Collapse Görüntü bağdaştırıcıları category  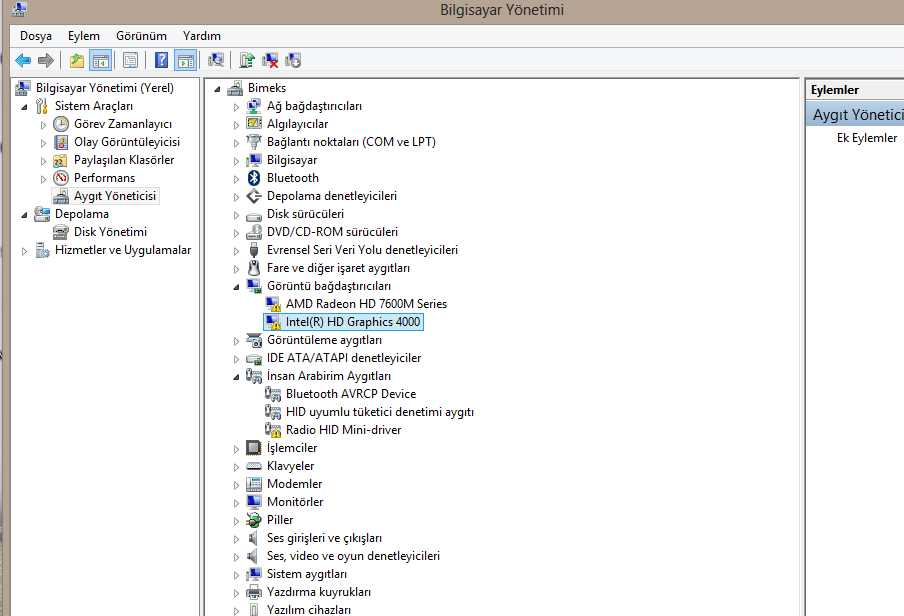pos(236,287)
